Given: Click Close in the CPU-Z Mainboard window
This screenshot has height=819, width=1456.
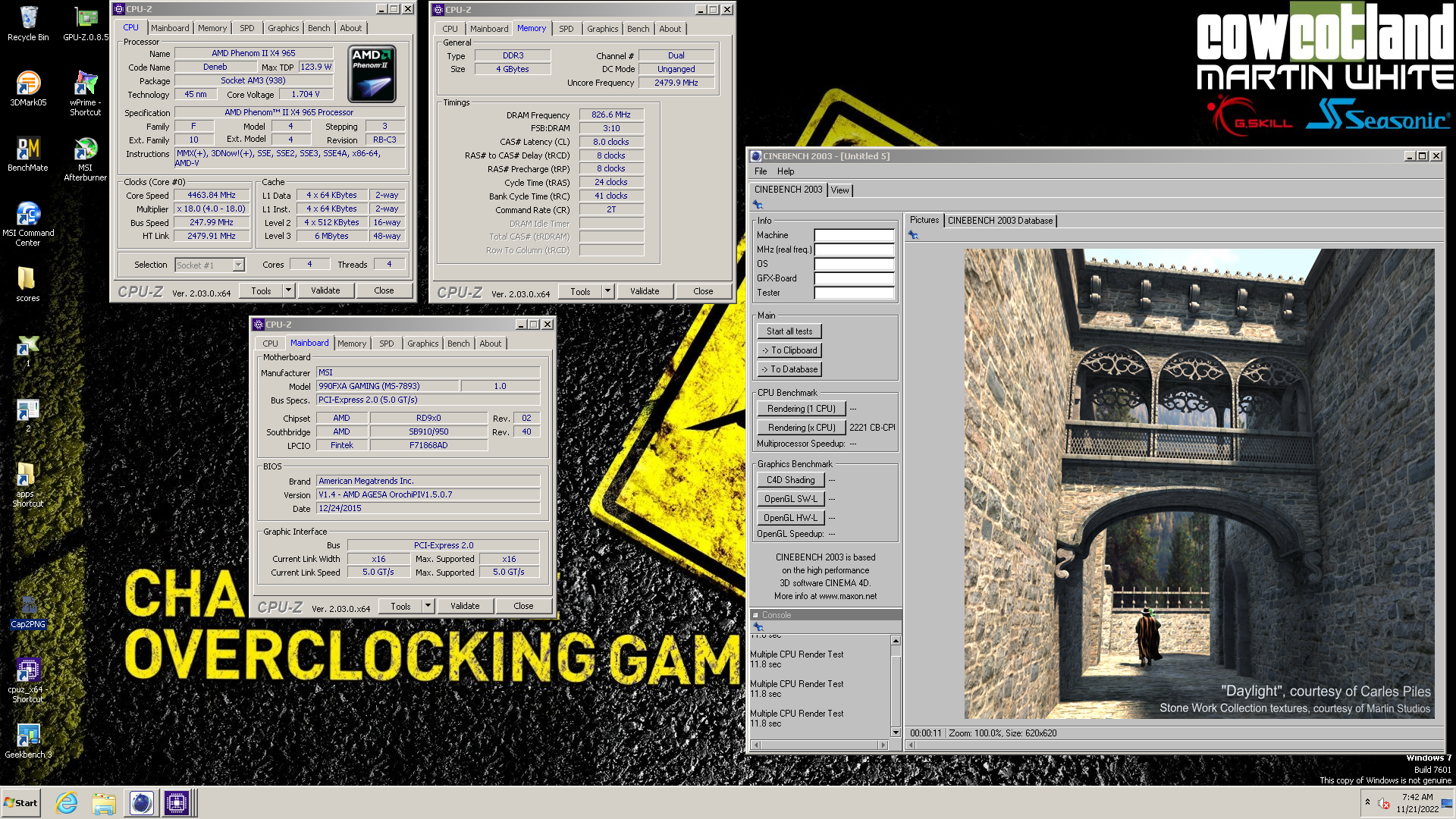Looking at the screenshot, I should [x=523, y=606].
